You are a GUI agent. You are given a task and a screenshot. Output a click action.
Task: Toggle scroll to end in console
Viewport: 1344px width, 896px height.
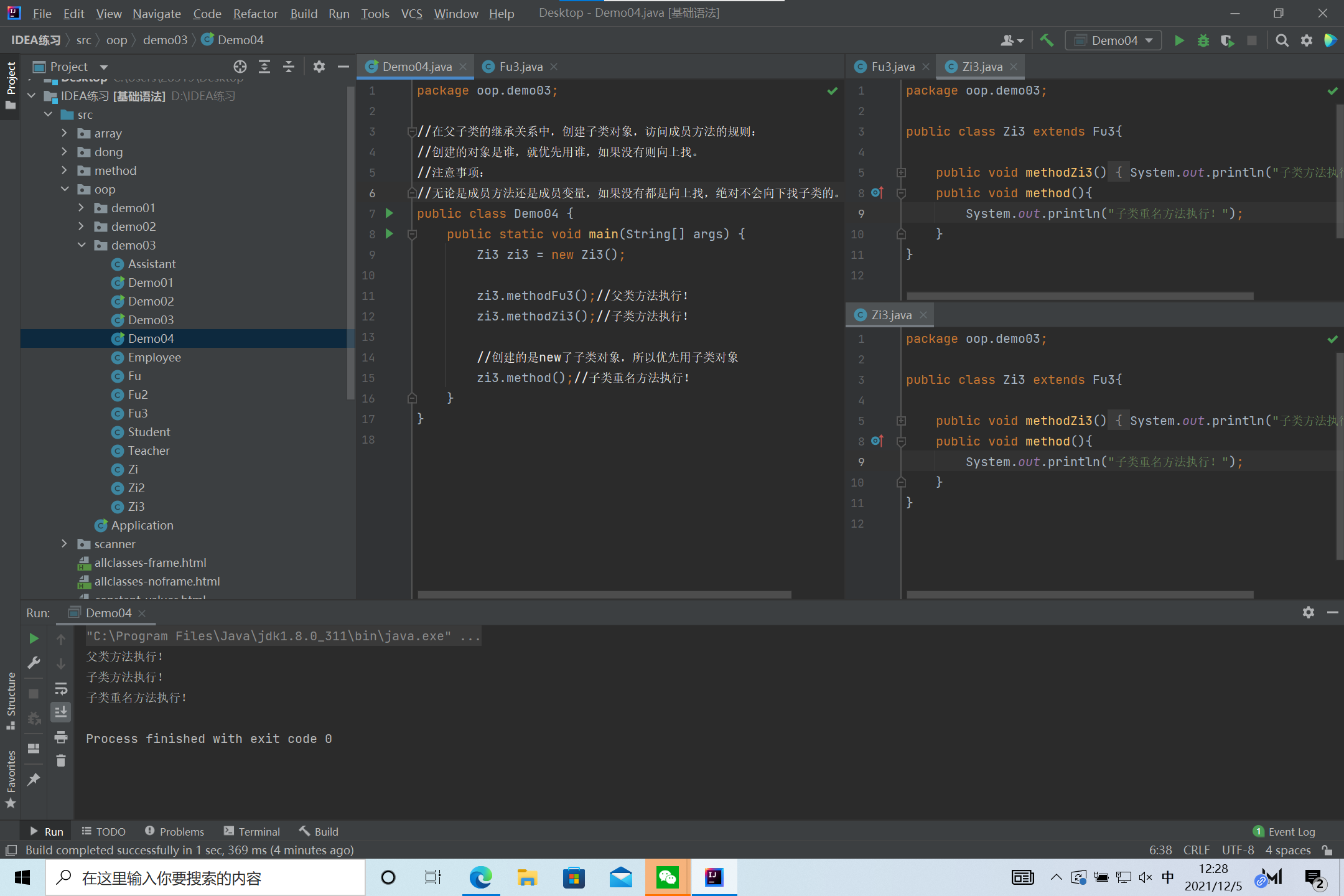(x=61, y=712)
